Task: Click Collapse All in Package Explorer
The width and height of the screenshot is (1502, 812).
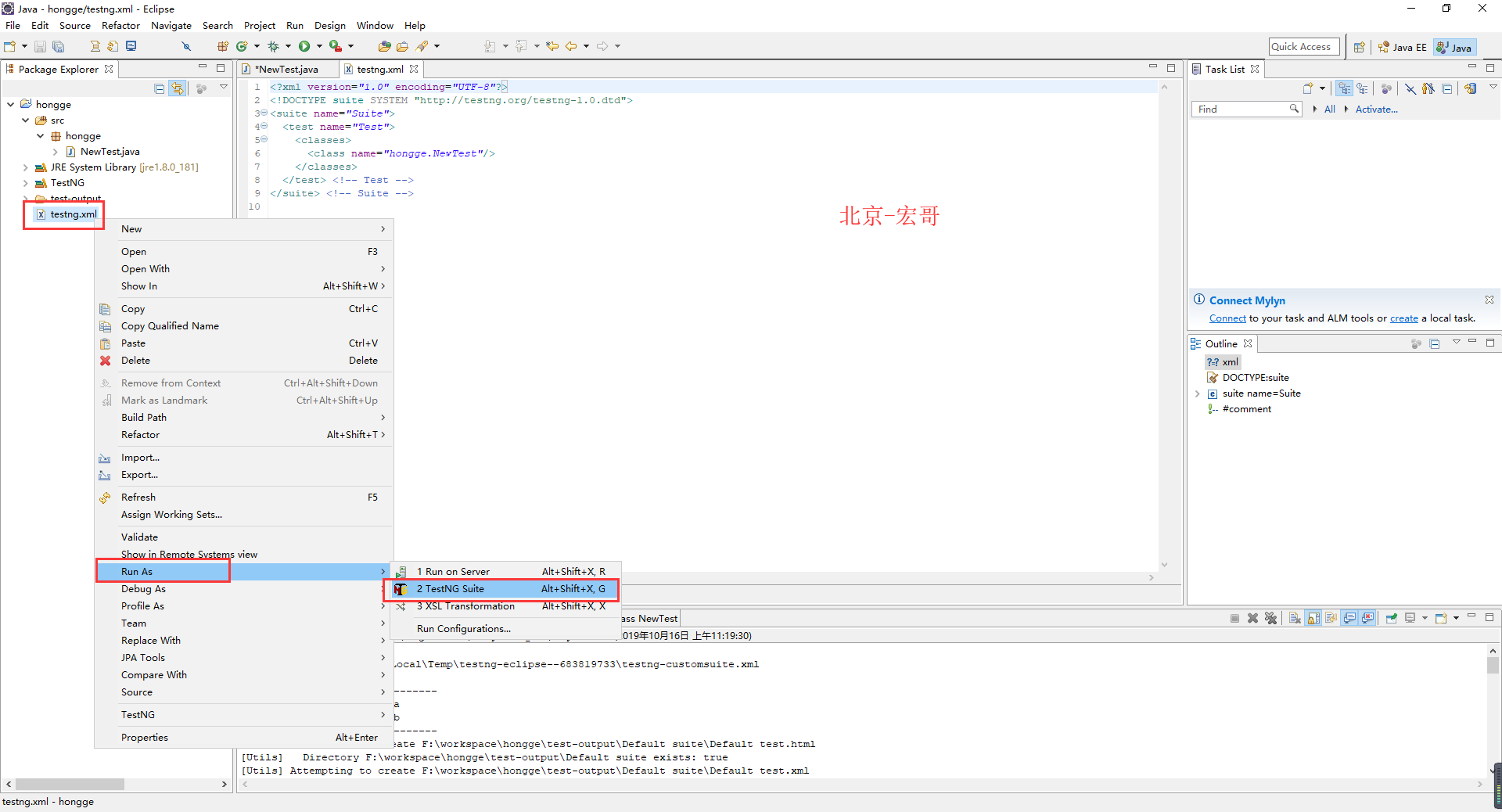Action: [x=159, y=88]
